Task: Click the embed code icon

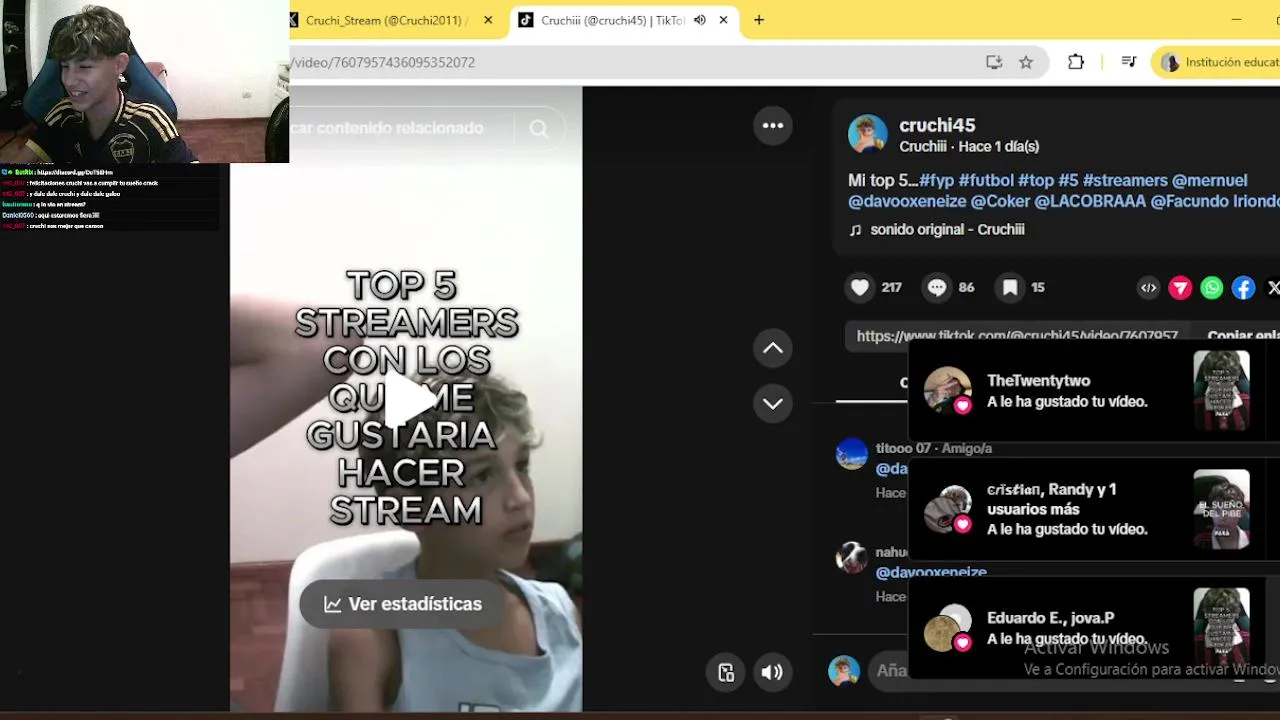Action: coord(1149,288)
